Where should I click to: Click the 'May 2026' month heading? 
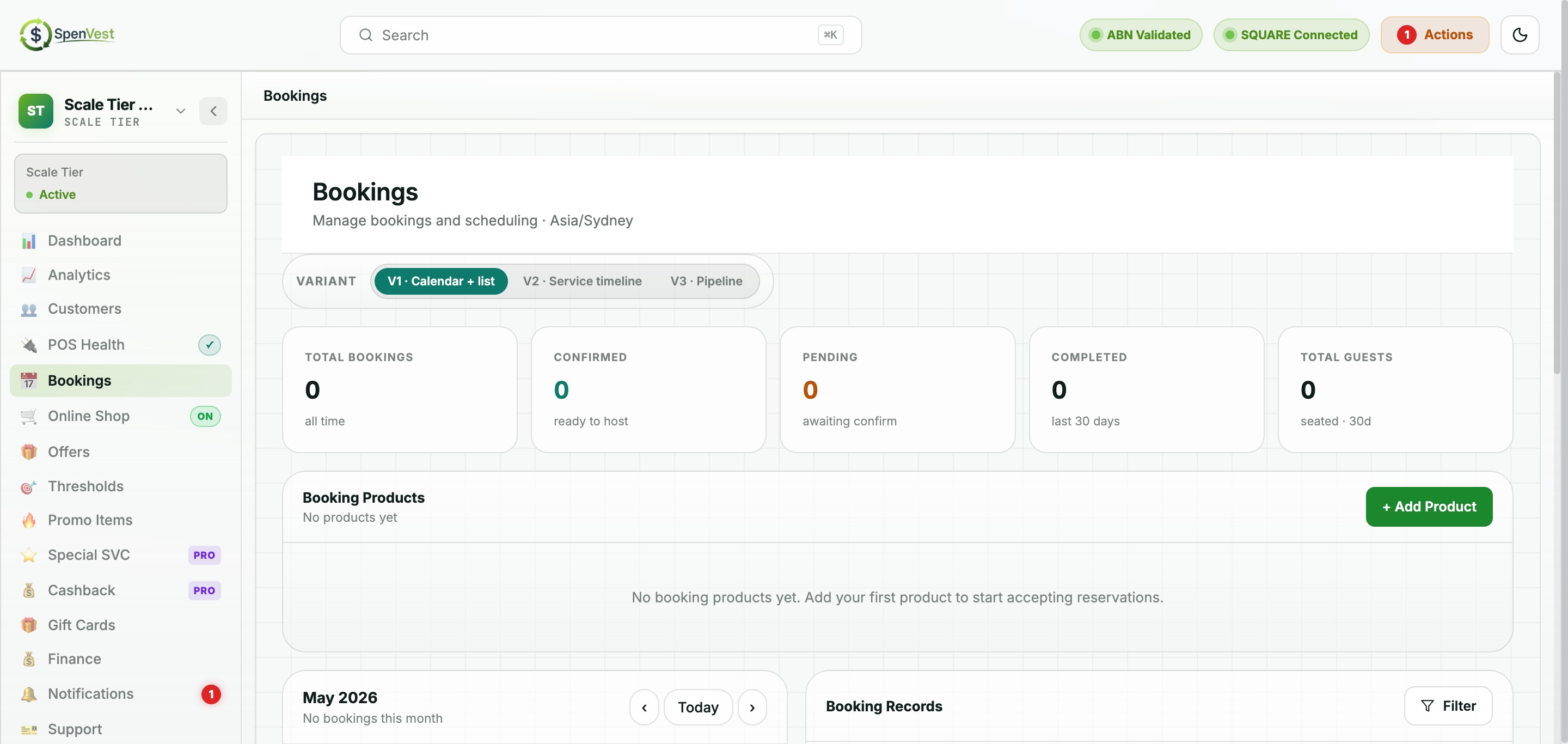[x=340, y=698]
